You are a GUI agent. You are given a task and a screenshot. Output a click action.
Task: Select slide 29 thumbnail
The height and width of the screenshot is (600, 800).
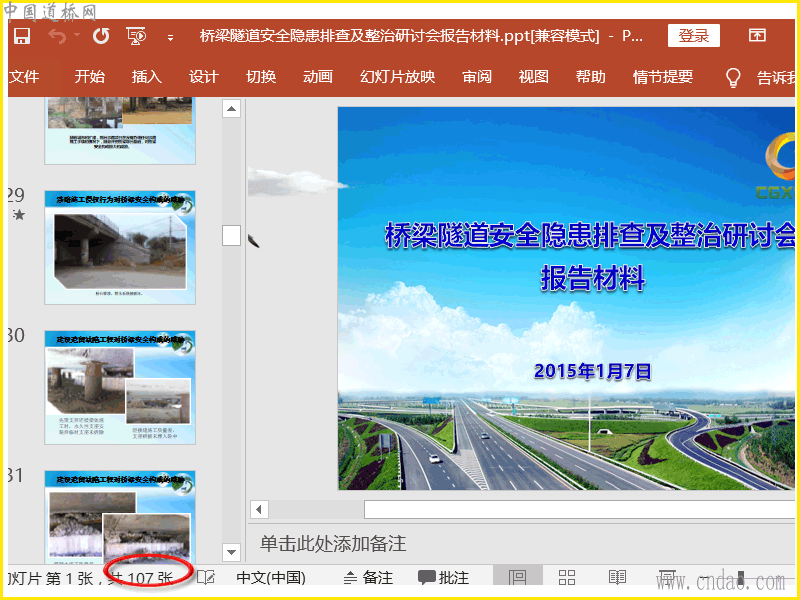coord(120,247)
